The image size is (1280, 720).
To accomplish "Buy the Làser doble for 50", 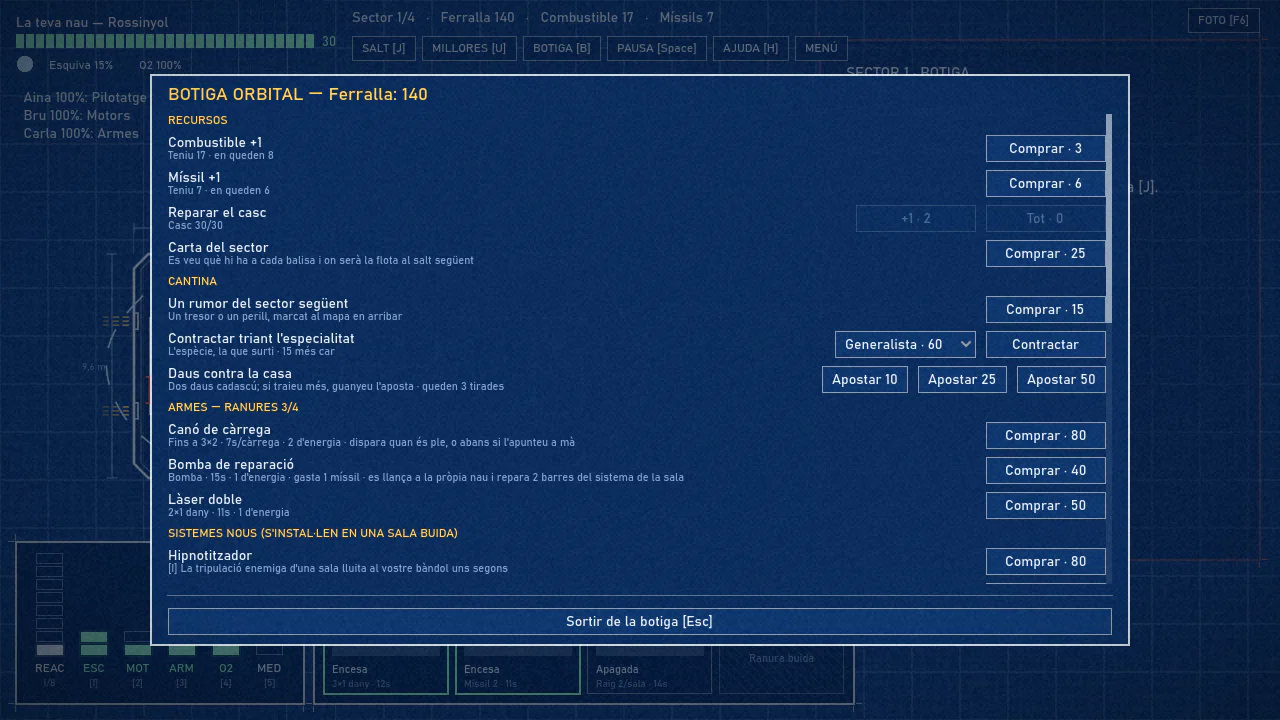I will [1045, 505].
